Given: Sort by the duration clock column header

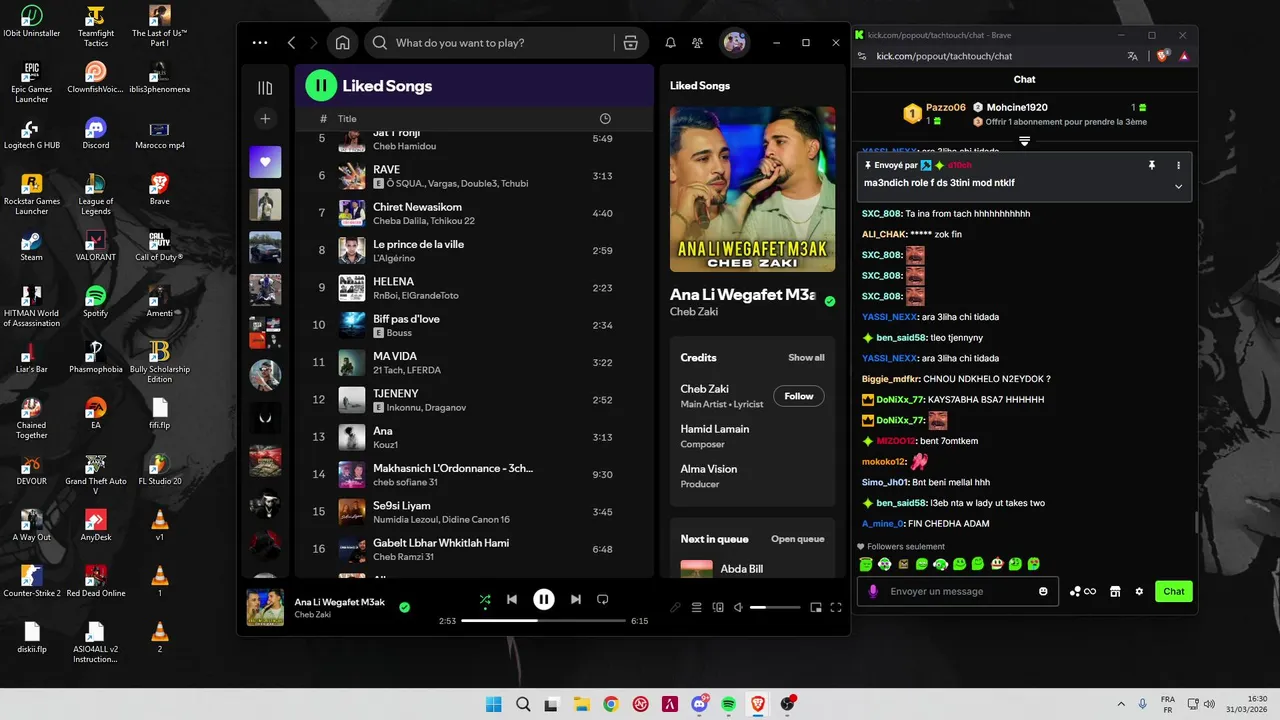Looking at the screenshot, I should click(605, 119).
